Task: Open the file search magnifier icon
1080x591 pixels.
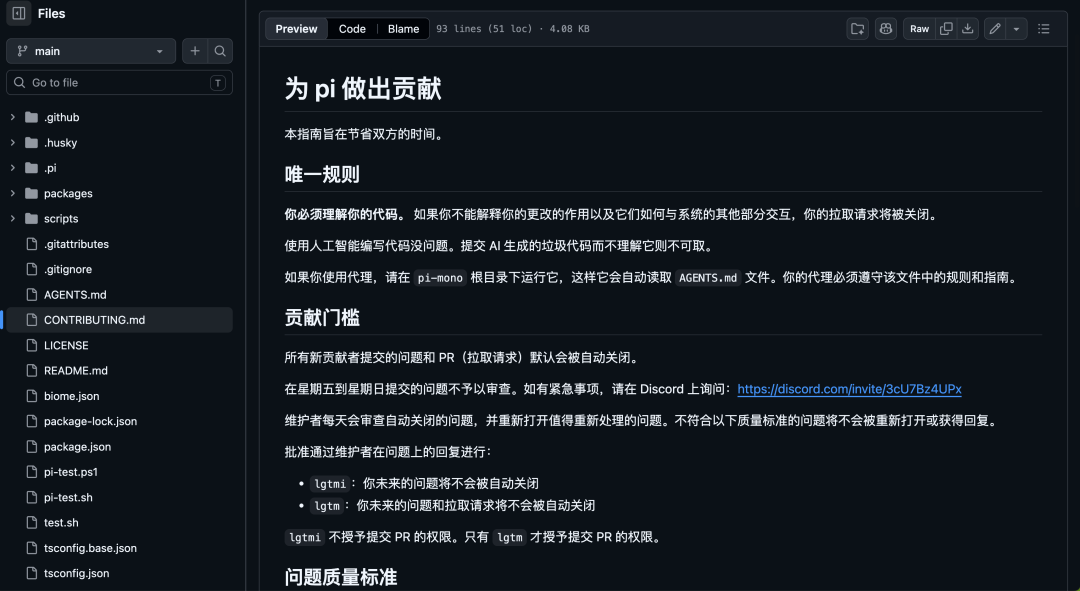Action: pyautogui.click(x=220, y=51)
